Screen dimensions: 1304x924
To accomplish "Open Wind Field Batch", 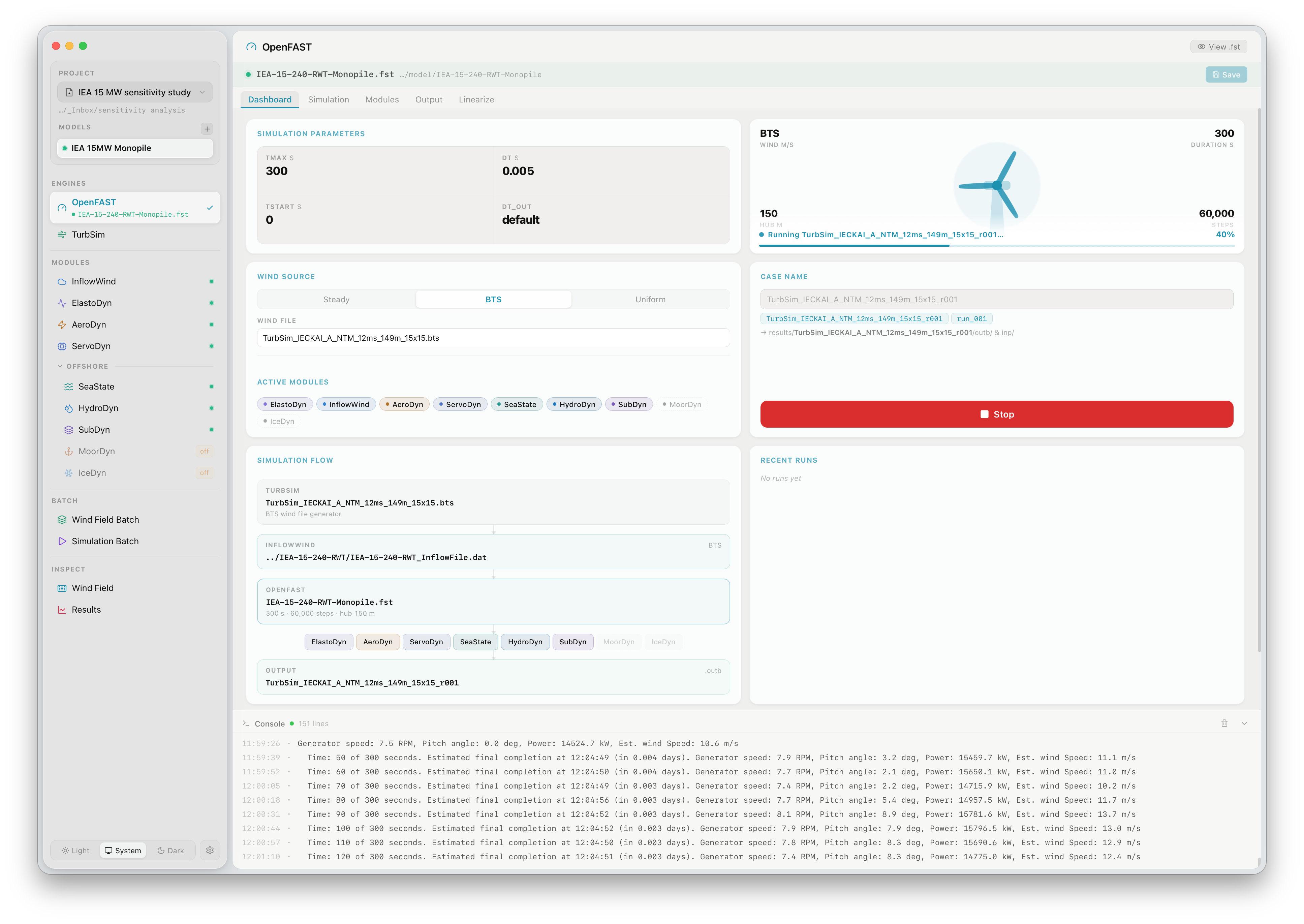I will 135,520.
